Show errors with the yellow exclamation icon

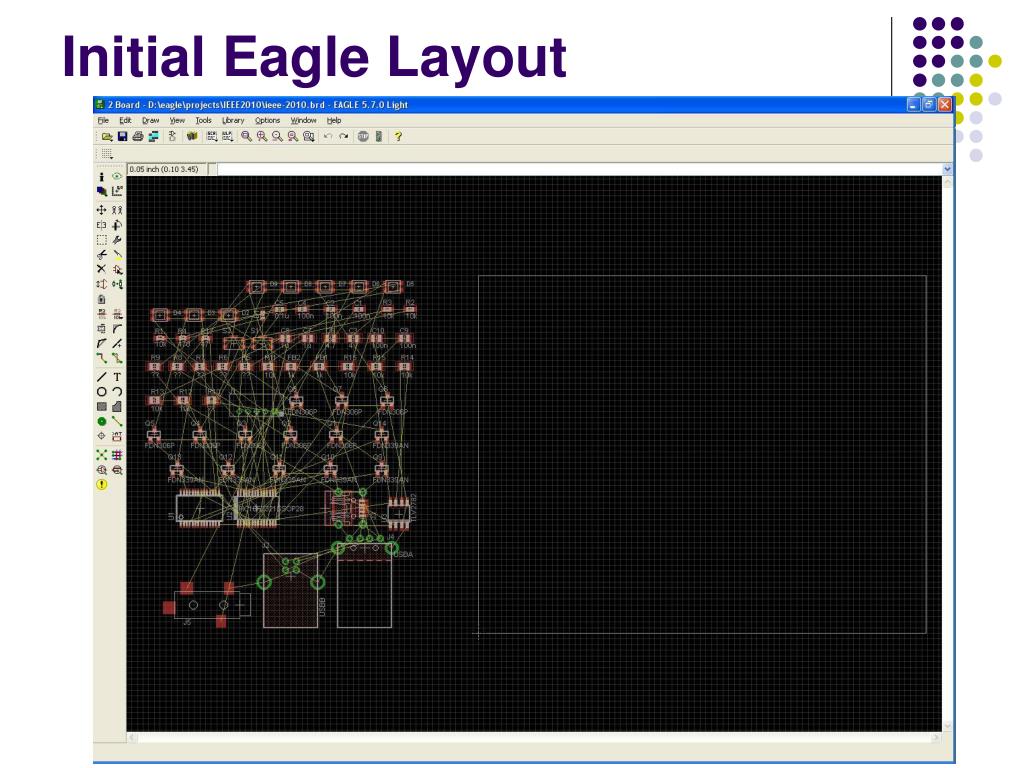point(101,485)
